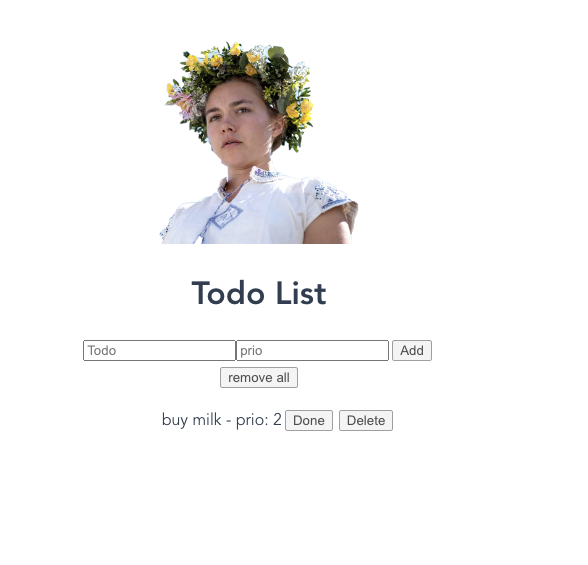Click the word List in the title

[301, 293]
